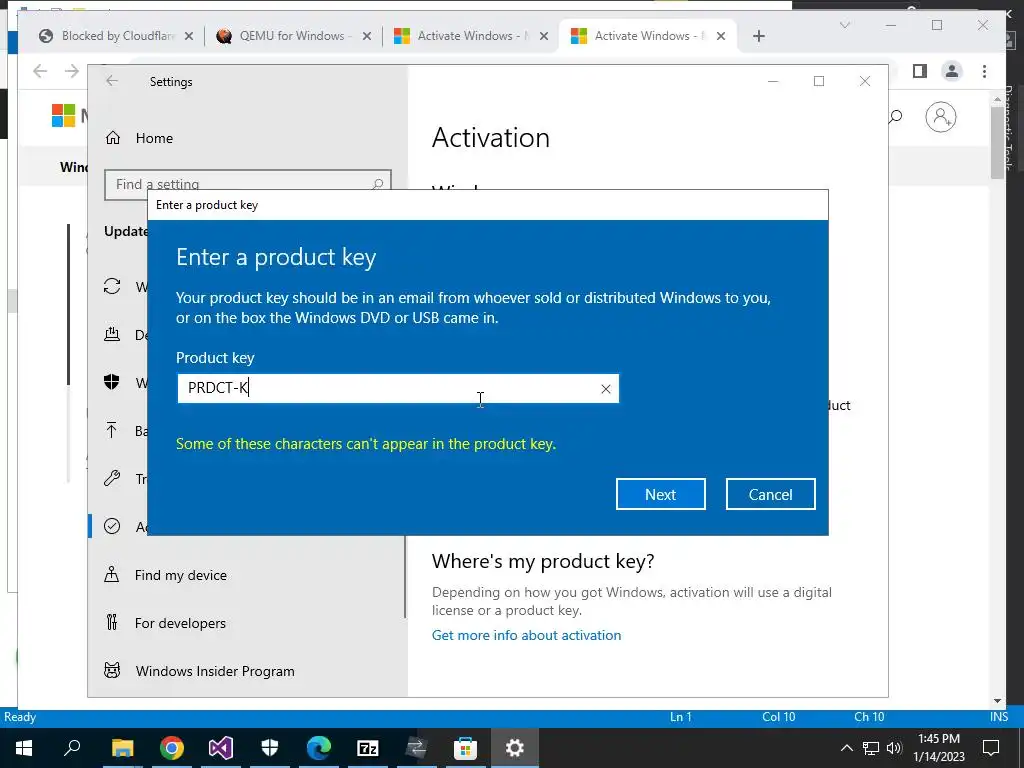Click the Settings search magnifier icon
Screen dimensions: 1024x768
377,184
